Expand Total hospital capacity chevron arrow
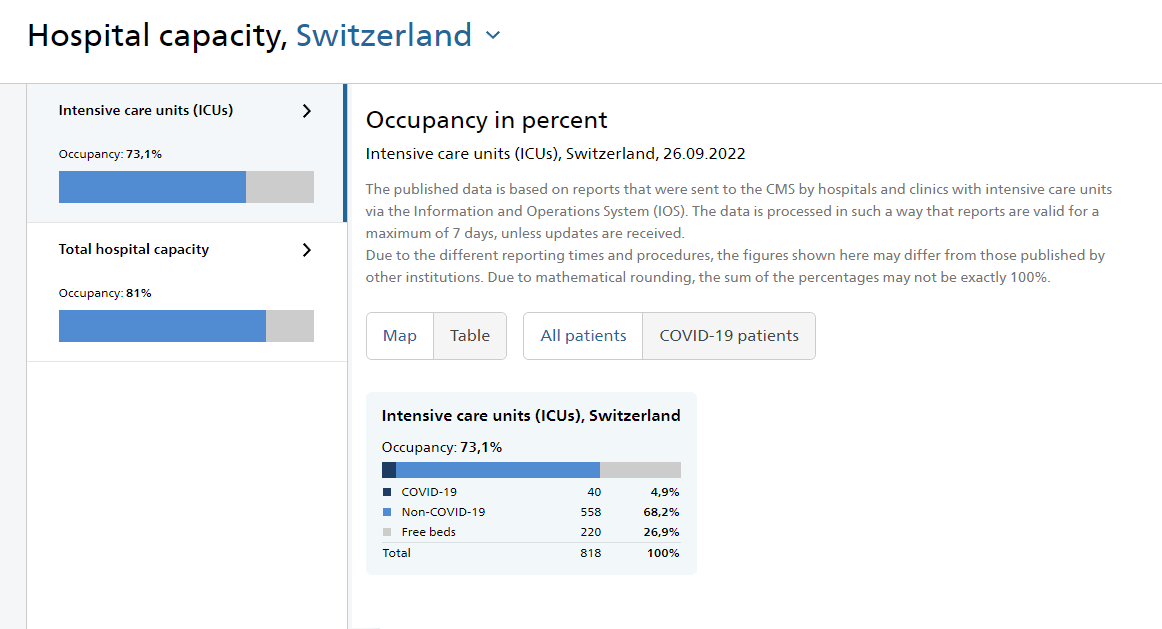This screenshot has height=629, width=1162. click(x=307, y=250)
